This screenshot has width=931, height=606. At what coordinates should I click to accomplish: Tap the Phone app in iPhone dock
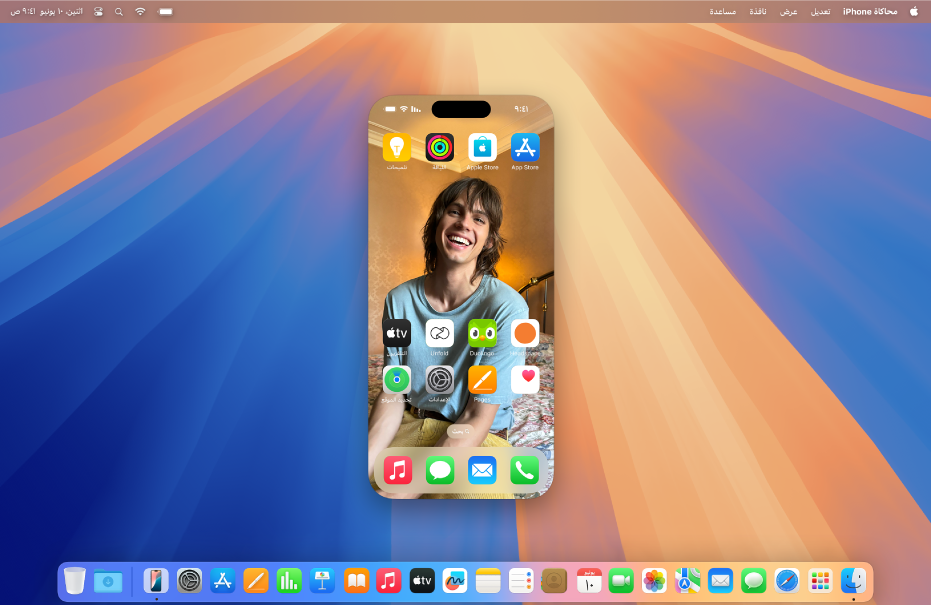point(525,470)
